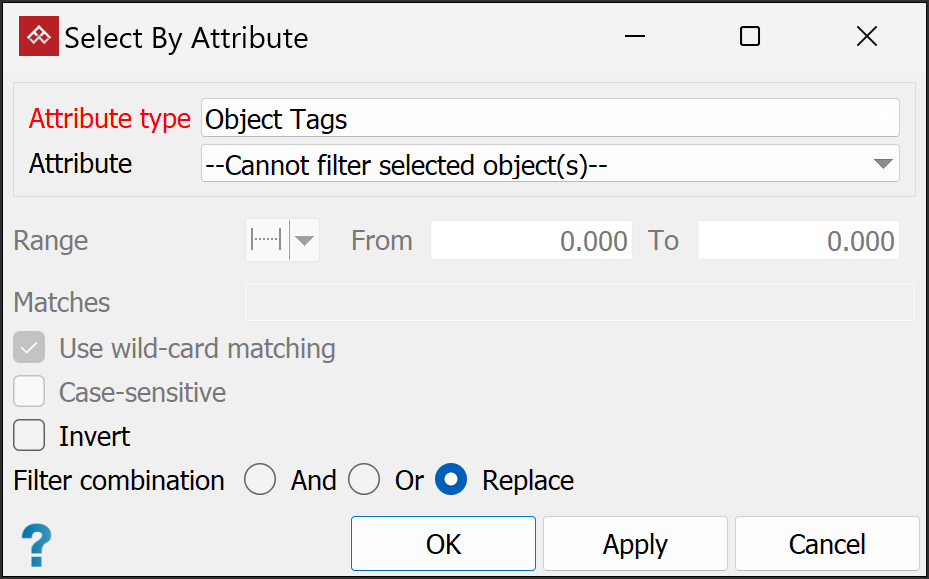
Task: Click into the Matches text field
Action: tap(579, 302)
